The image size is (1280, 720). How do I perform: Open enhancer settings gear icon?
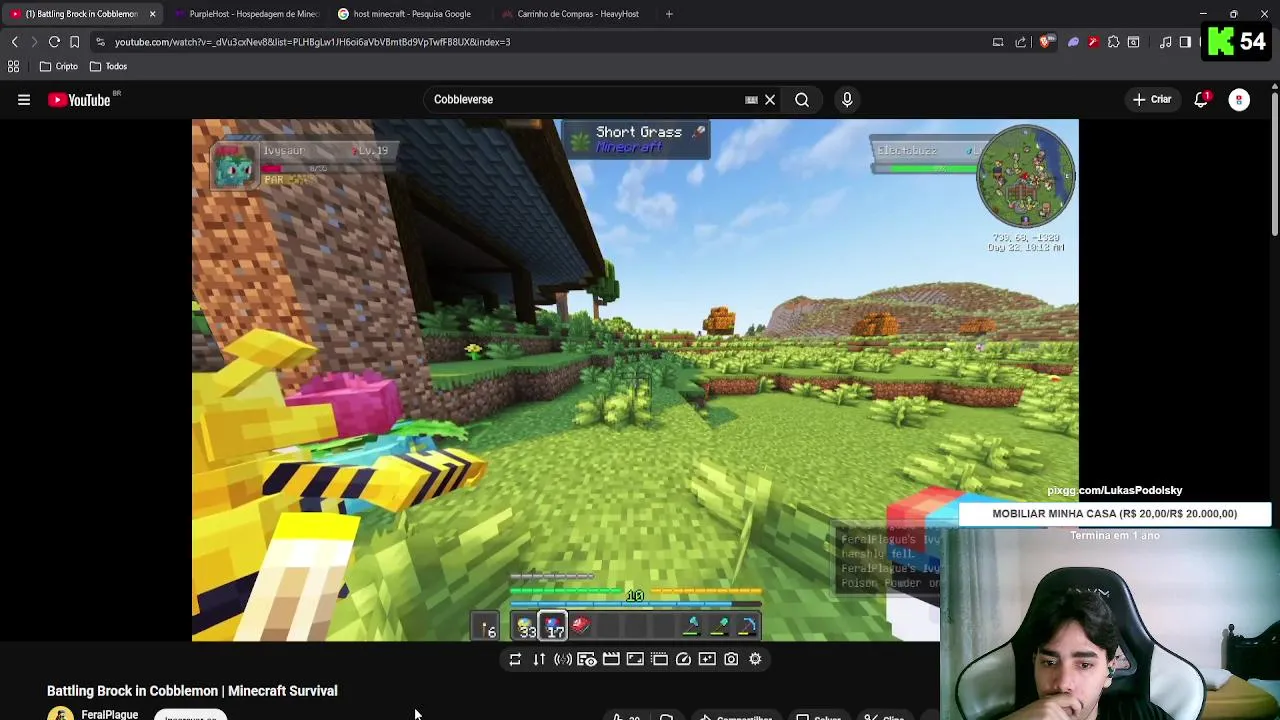point(755,659)
